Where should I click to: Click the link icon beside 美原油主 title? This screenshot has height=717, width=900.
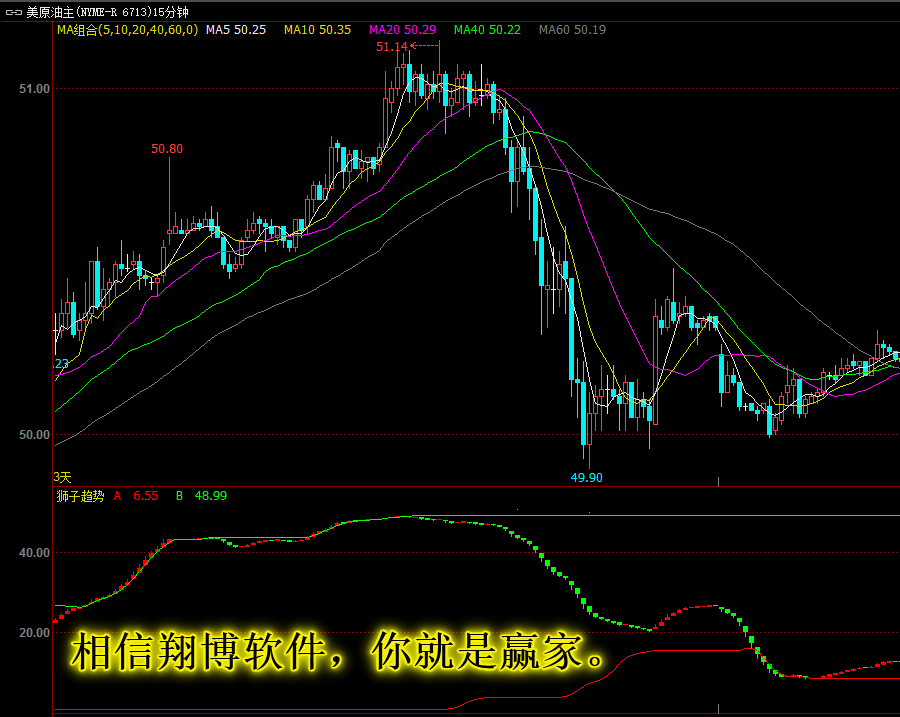(x=14, y=12)
